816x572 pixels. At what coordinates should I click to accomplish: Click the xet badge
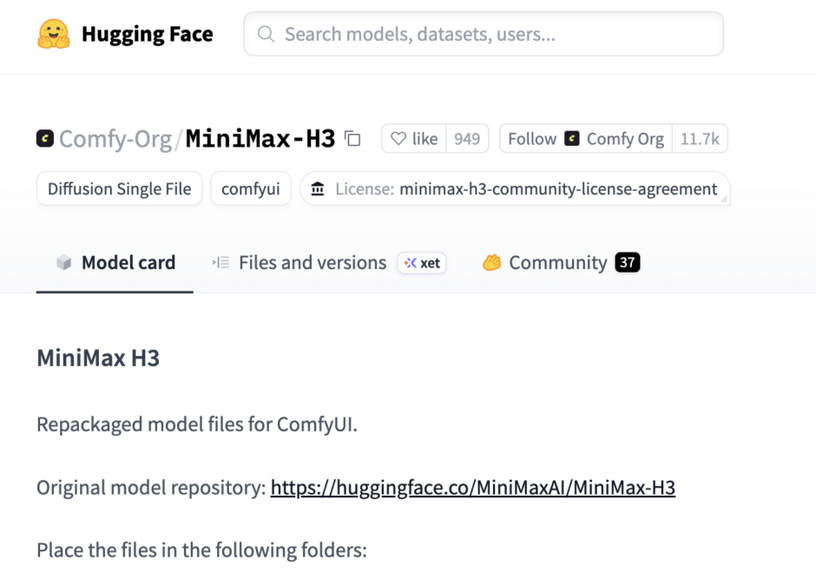pos(422,263)
